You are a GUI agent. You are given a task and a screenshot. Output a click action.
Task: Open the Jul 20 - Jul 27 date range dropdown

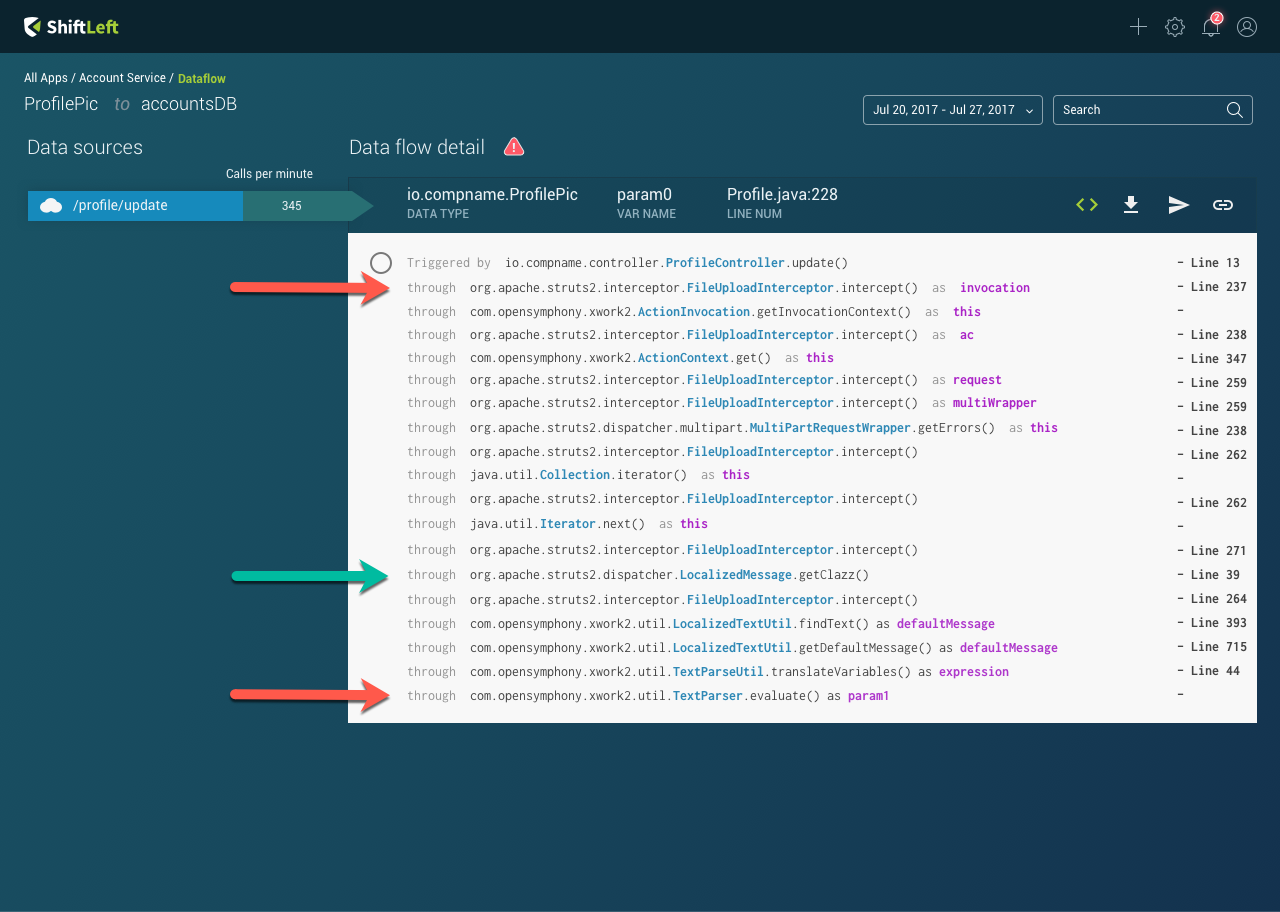click(952, 110)
